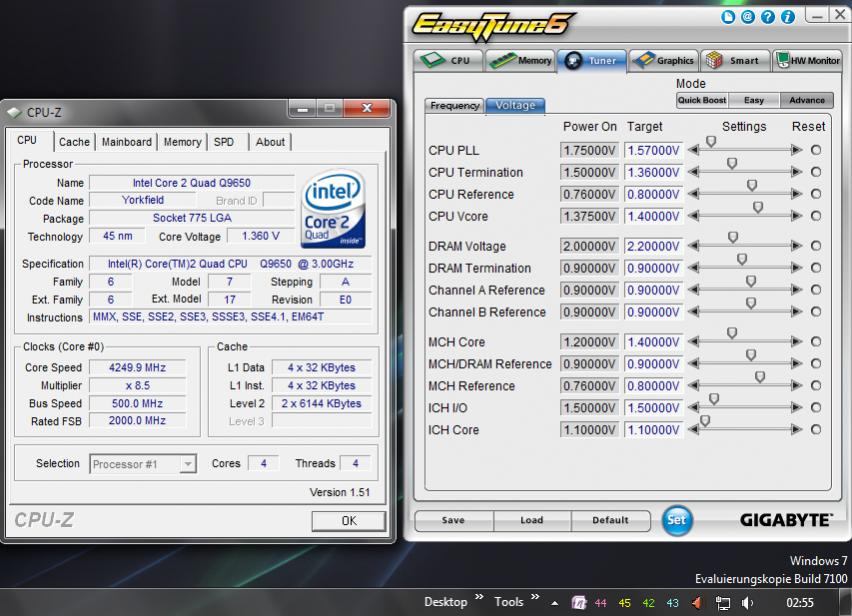Click the DRAM Voltage slider handle
Image resolution: width=852 pixels, height=616 pixels.
tap(732, 237)
